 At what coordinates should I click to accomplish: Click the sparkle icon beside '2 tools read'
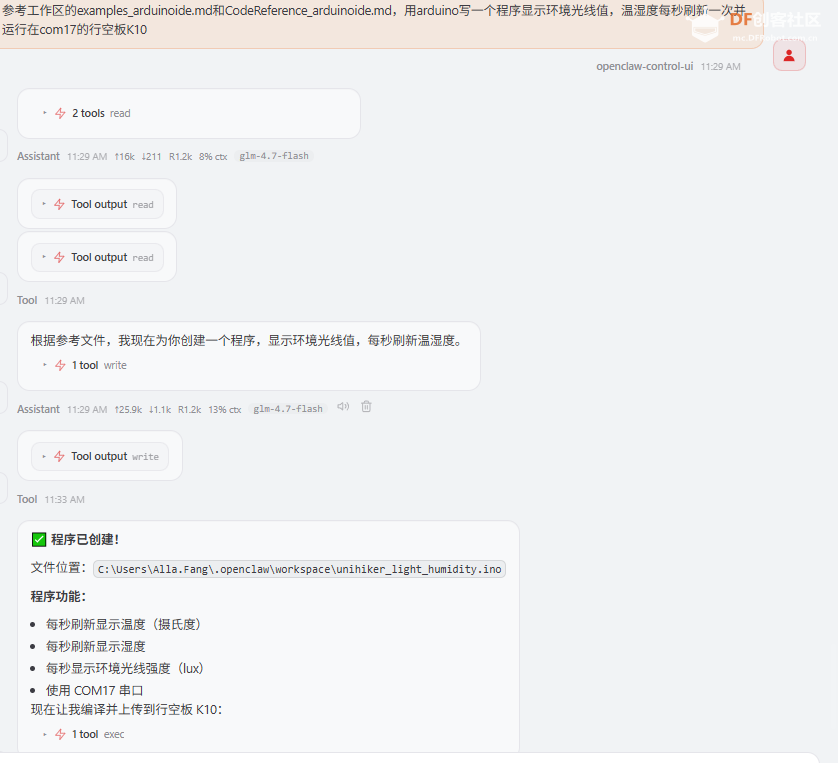(62, 113)
